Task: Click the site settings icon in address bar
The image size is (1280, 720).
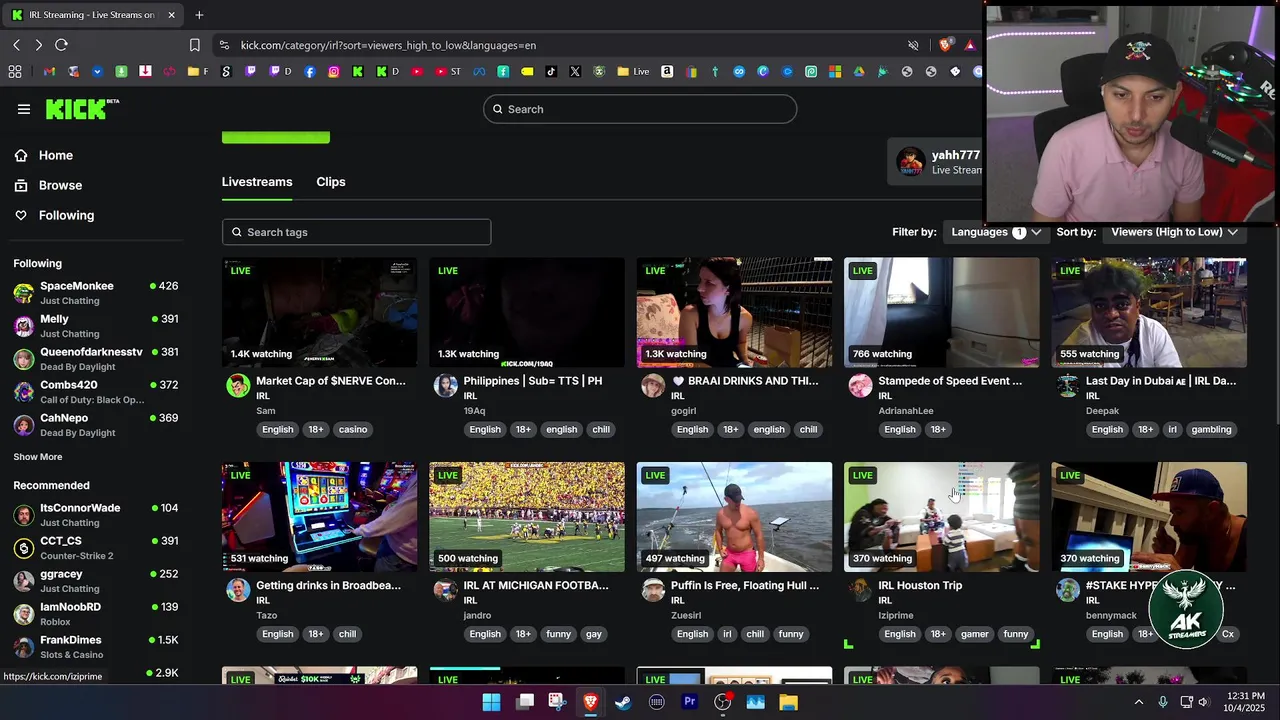Action: click(x=224, y=45)
